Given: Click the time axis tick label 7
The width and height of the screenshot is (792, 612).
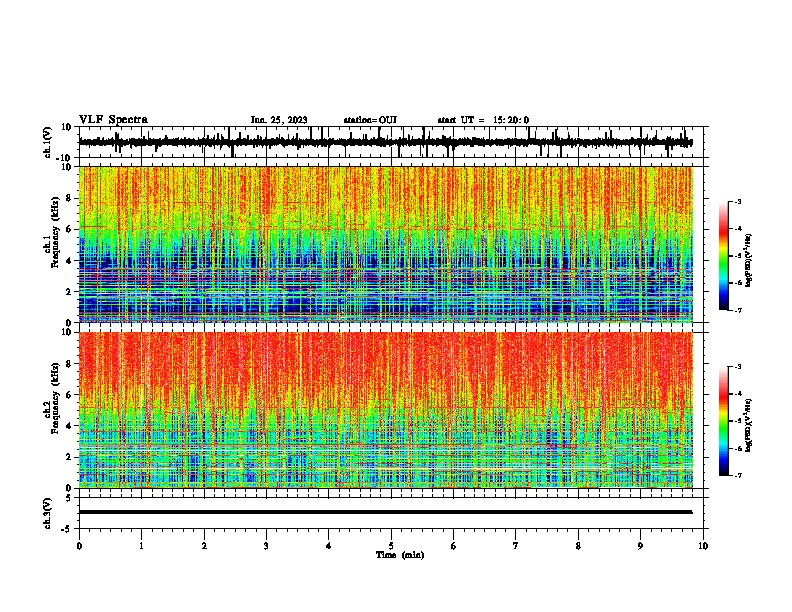Looking at the screenshot, I should click(x=516, y=546).
